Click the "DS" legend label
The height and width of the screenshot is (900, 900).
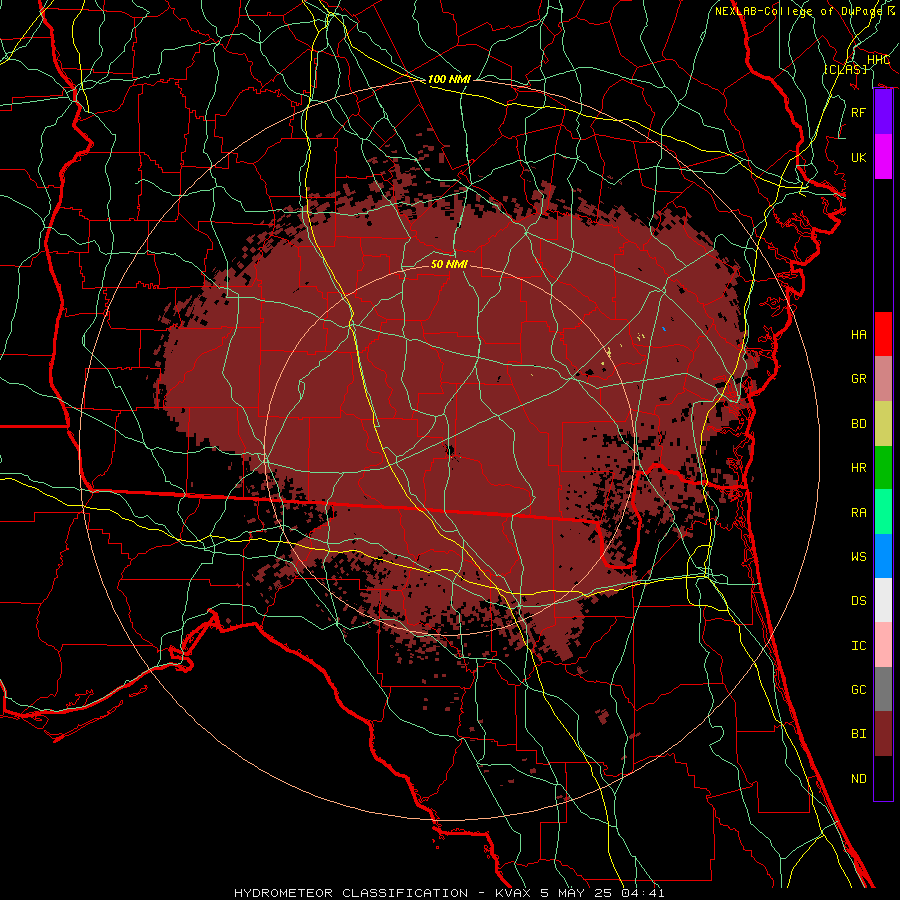click(859, 601)
